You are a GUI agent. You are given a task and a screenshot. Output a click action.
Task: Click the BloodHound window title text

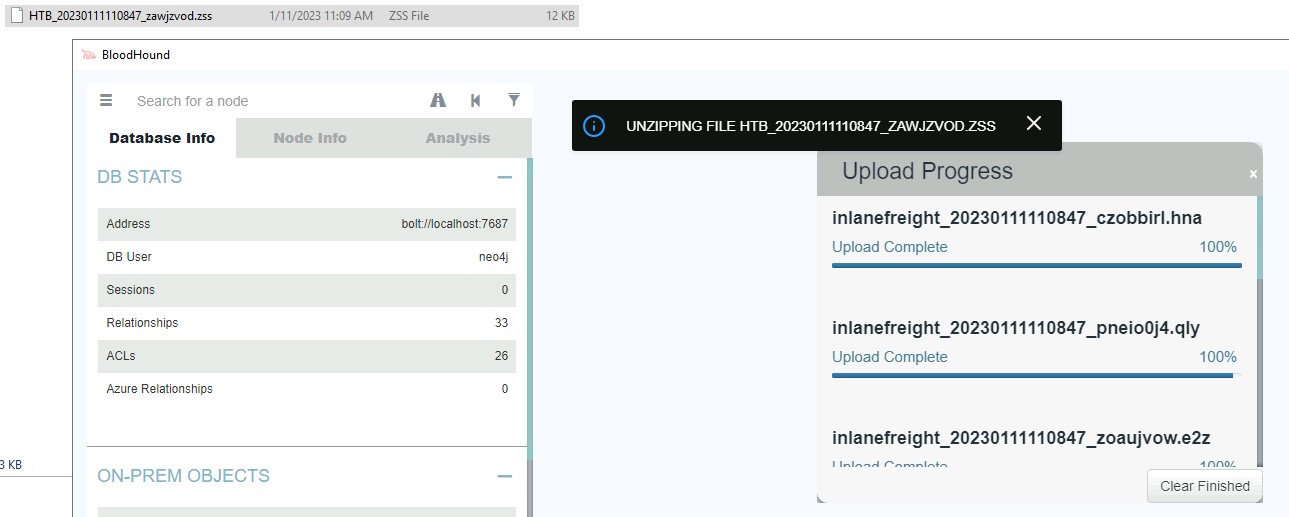pyautogui.click(x=136, y=55)
